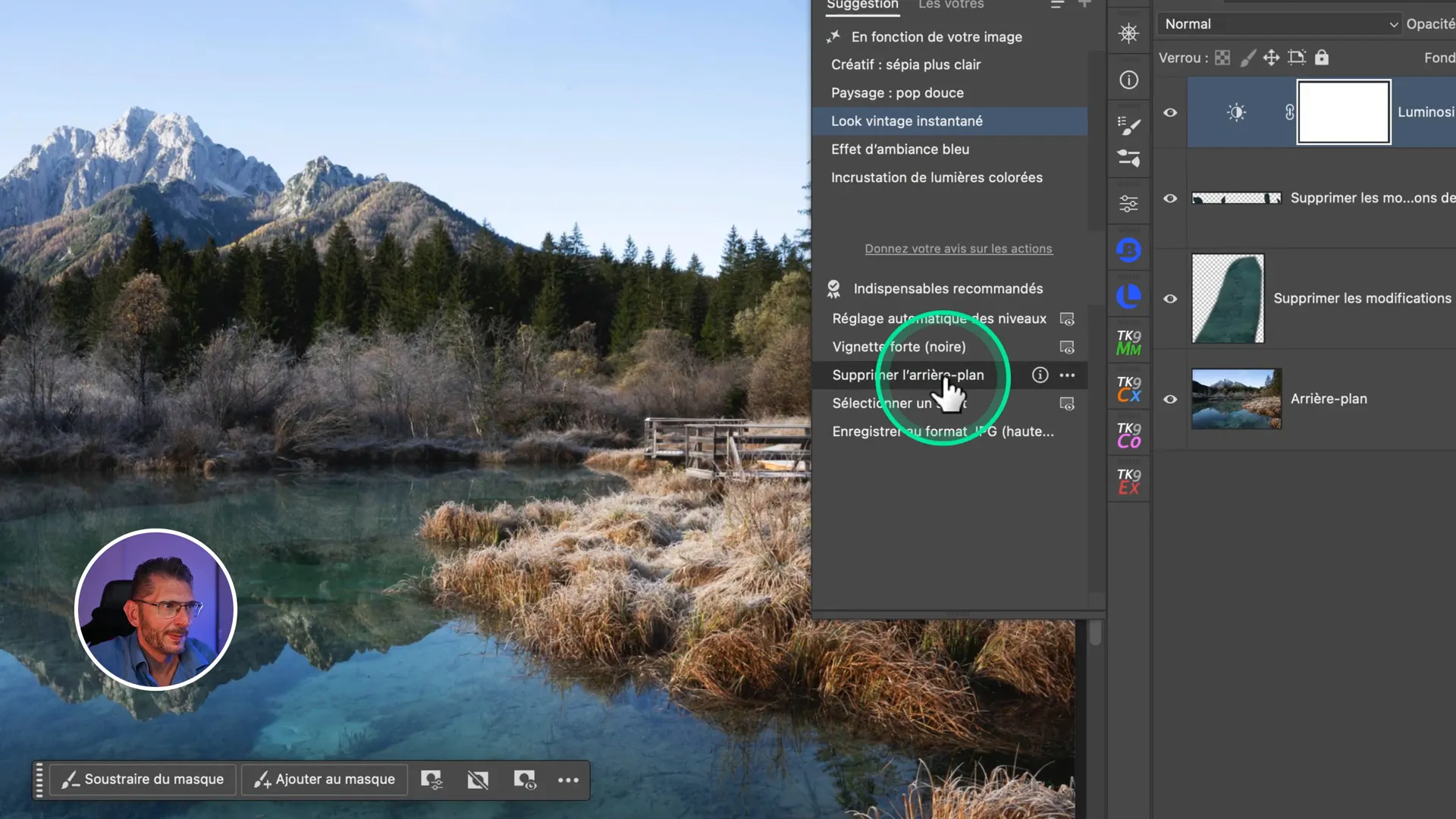Open info icon for Supprimer l'arrière-plan
The width and height of the screenshot is (1456, 819).
1040,375
